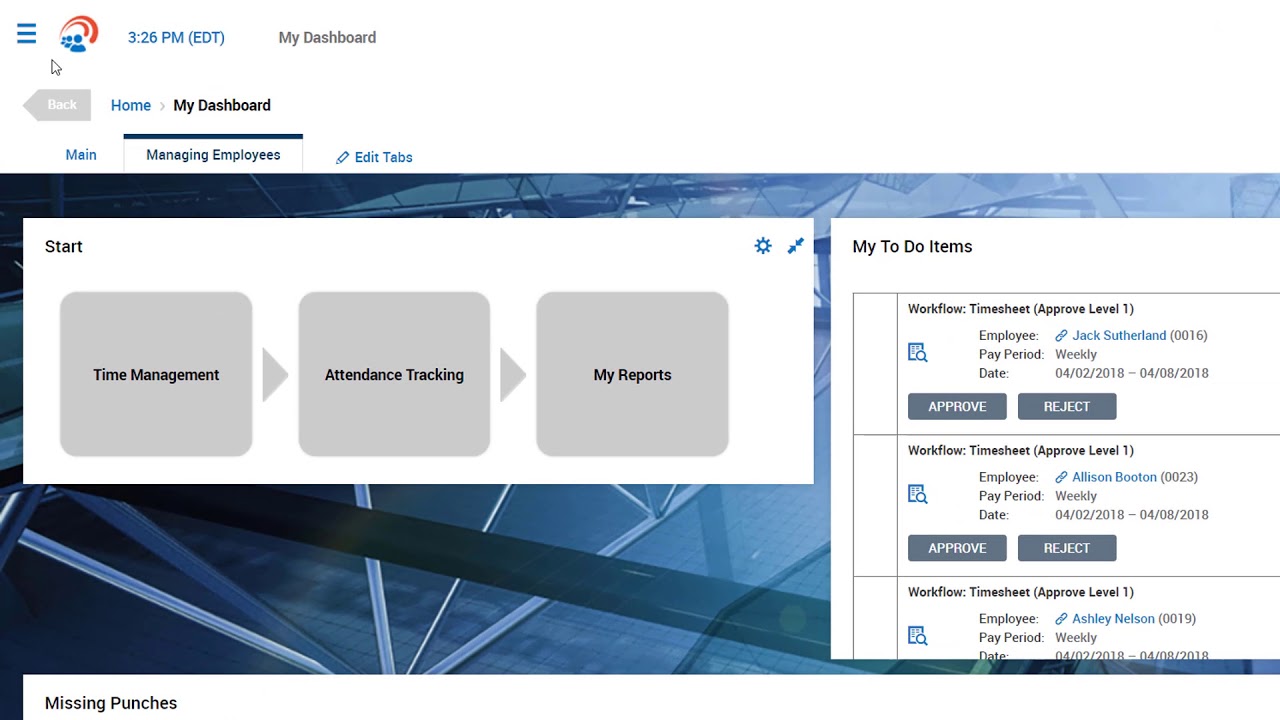Click link icon beside Allison Booton

click(1062, 478)
